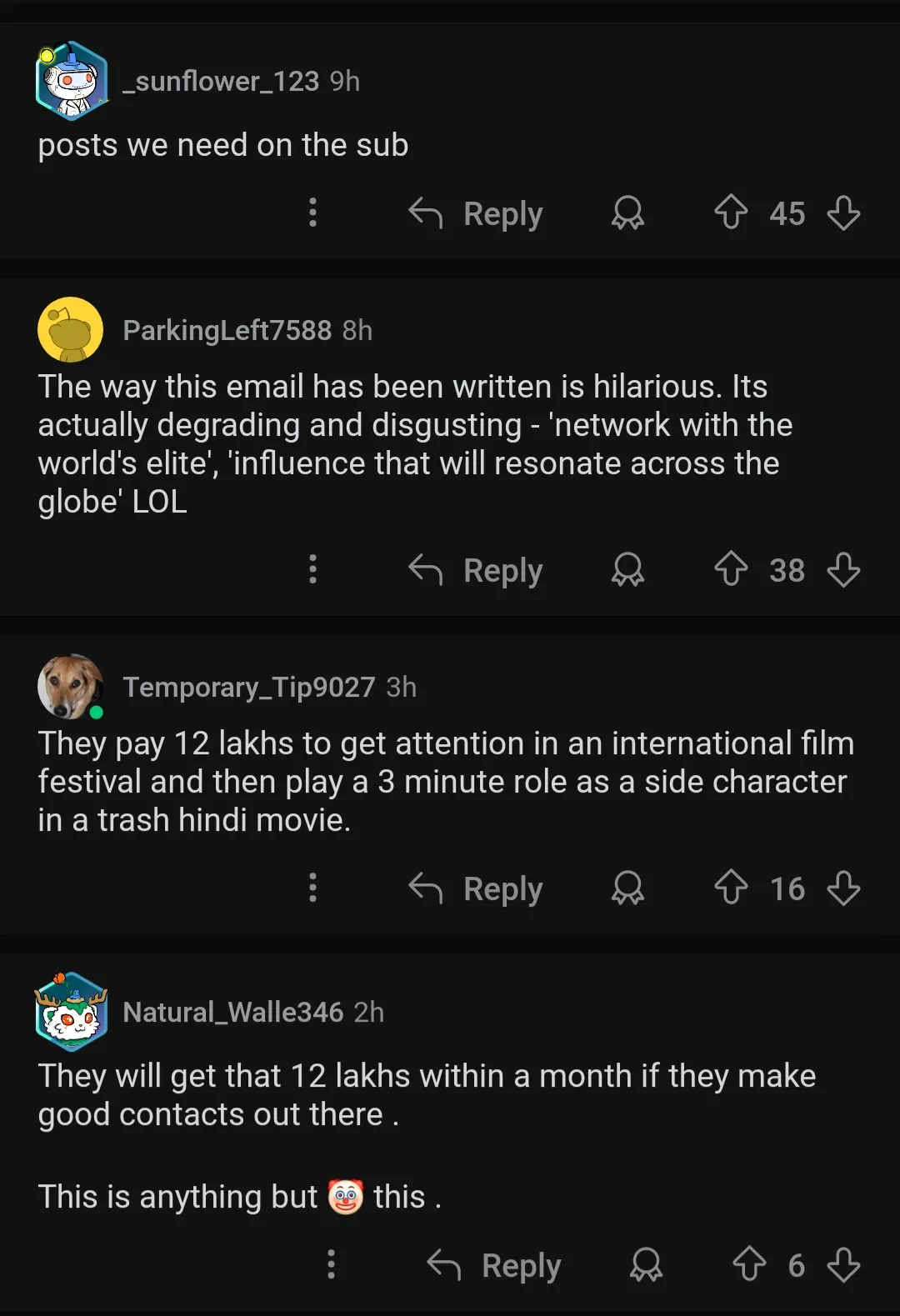Downvote ParkingLeft7588's comment with 38 votes
This screenshot has width=900, height=1316.
pyautogui.click(x=843, y=570)
